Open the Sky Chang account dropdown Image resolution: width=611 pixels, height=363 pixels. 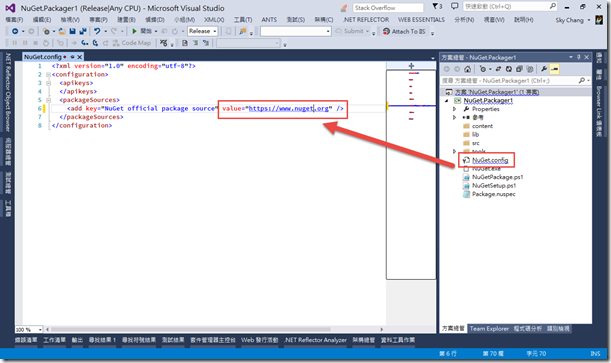click(572, 20)
